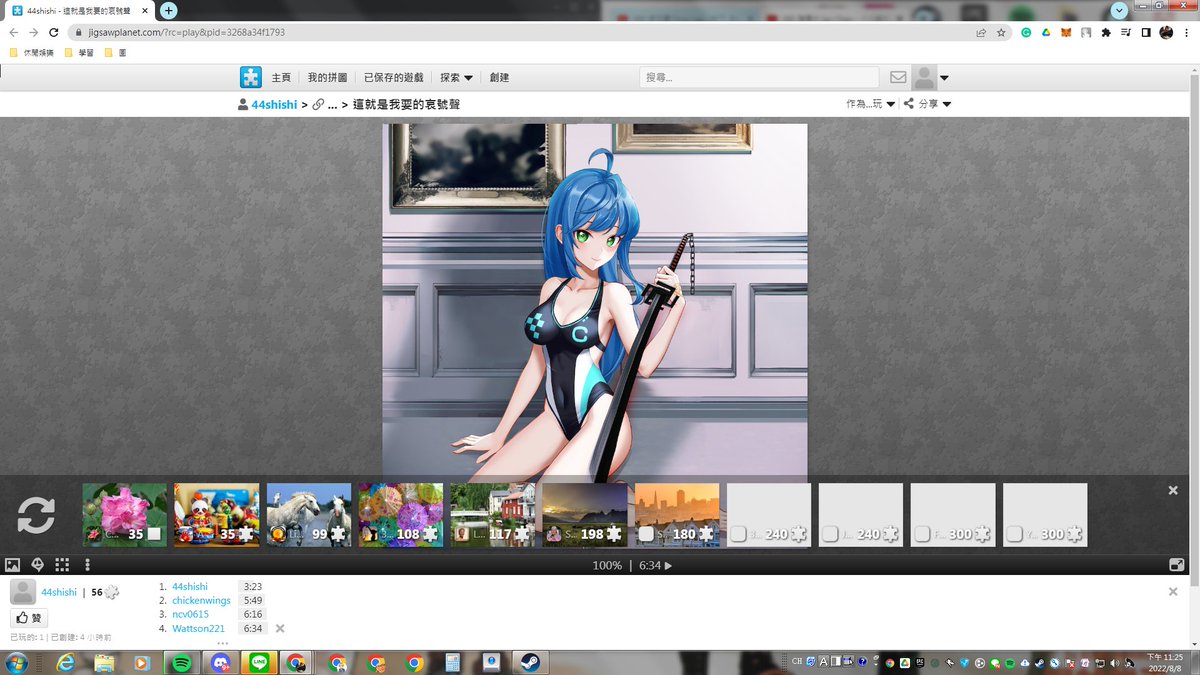The image size is (1200, 675).
Task: Open the first blank 240-piece puzzle
Action: [769, 515]
